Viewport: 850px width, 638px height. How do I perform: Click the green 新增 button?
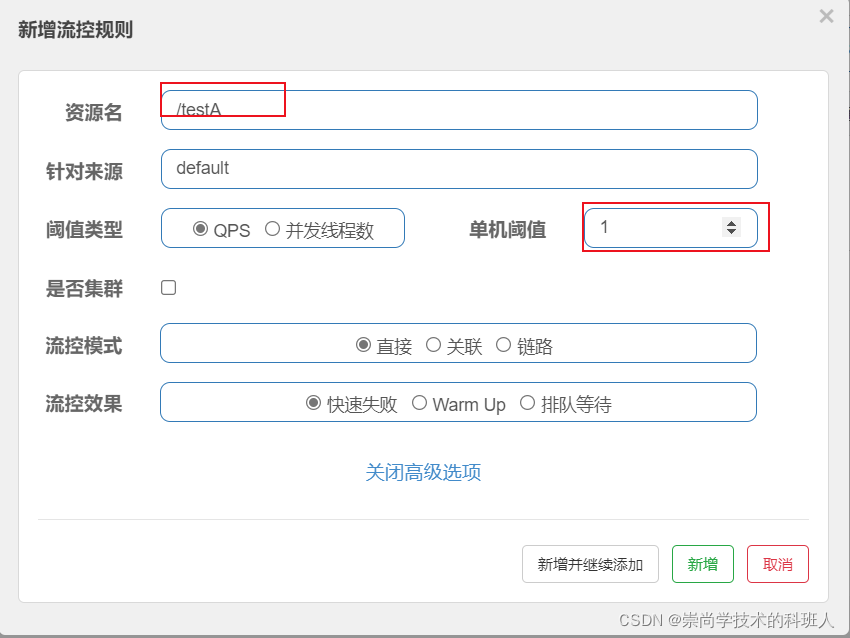pyautogui.click(x=703, y=564)
